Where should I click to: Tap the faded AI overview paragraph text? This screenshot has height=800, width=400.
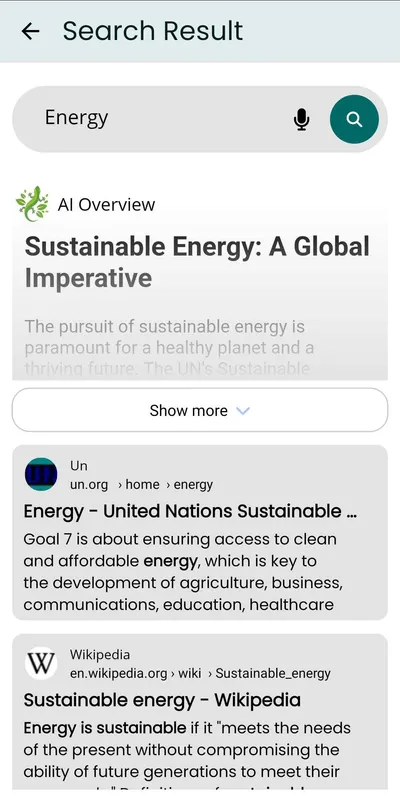[x=168, y=347]
